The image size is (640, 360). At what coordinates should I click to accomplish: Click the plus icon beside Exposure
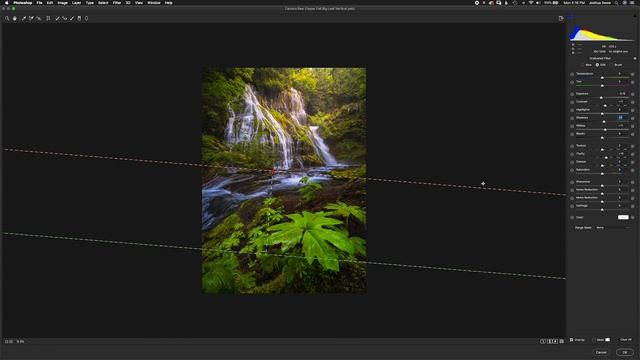pyautogui.click(x=633, y=94)
